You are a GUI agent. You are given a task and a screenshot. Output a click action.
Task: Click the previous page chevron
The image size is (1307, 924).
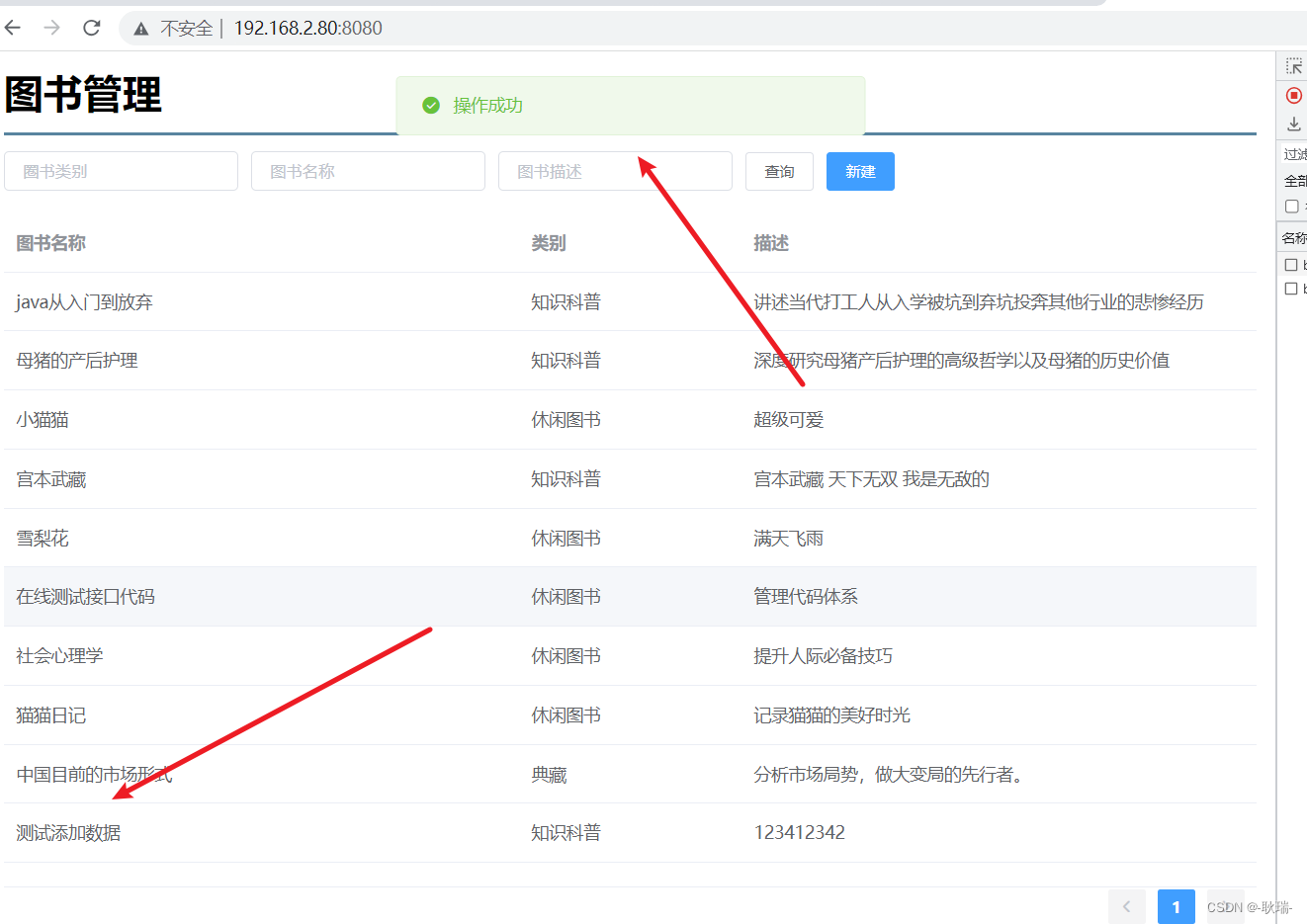click(1126, 906)
